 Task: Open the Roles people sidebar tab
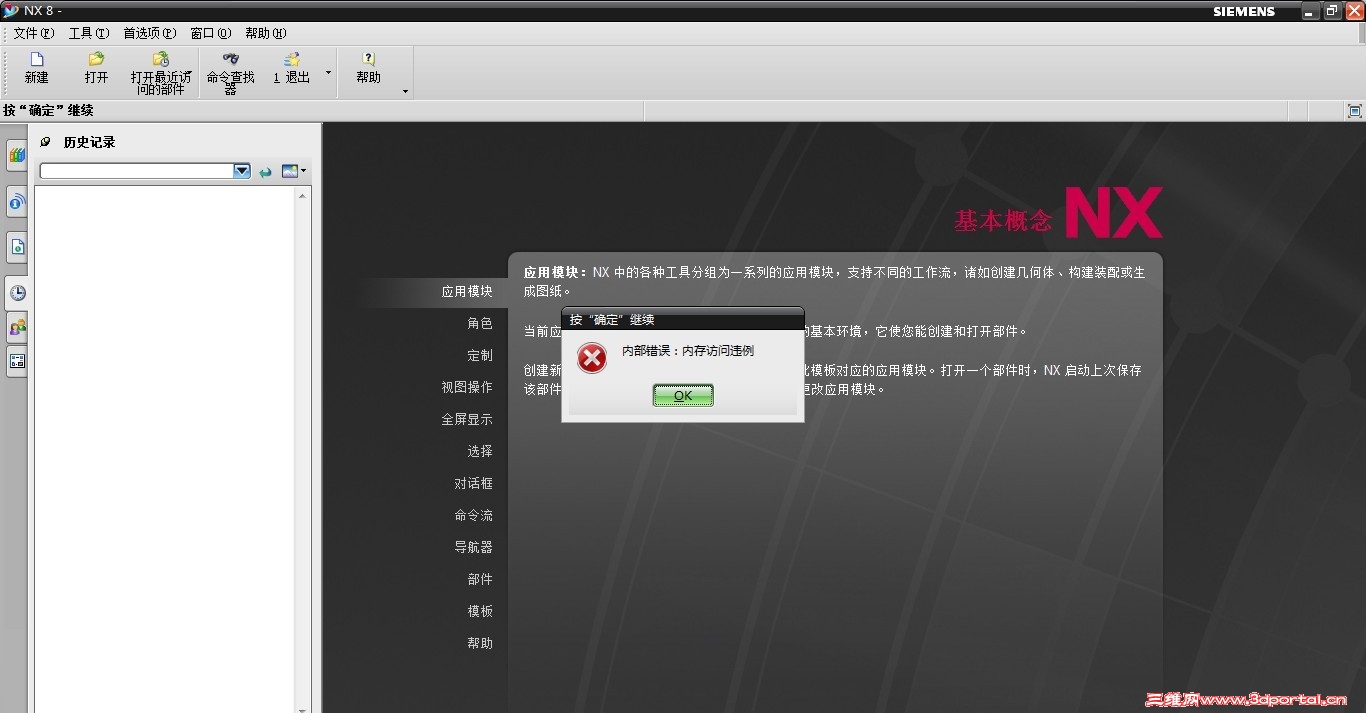coord(17,327)
